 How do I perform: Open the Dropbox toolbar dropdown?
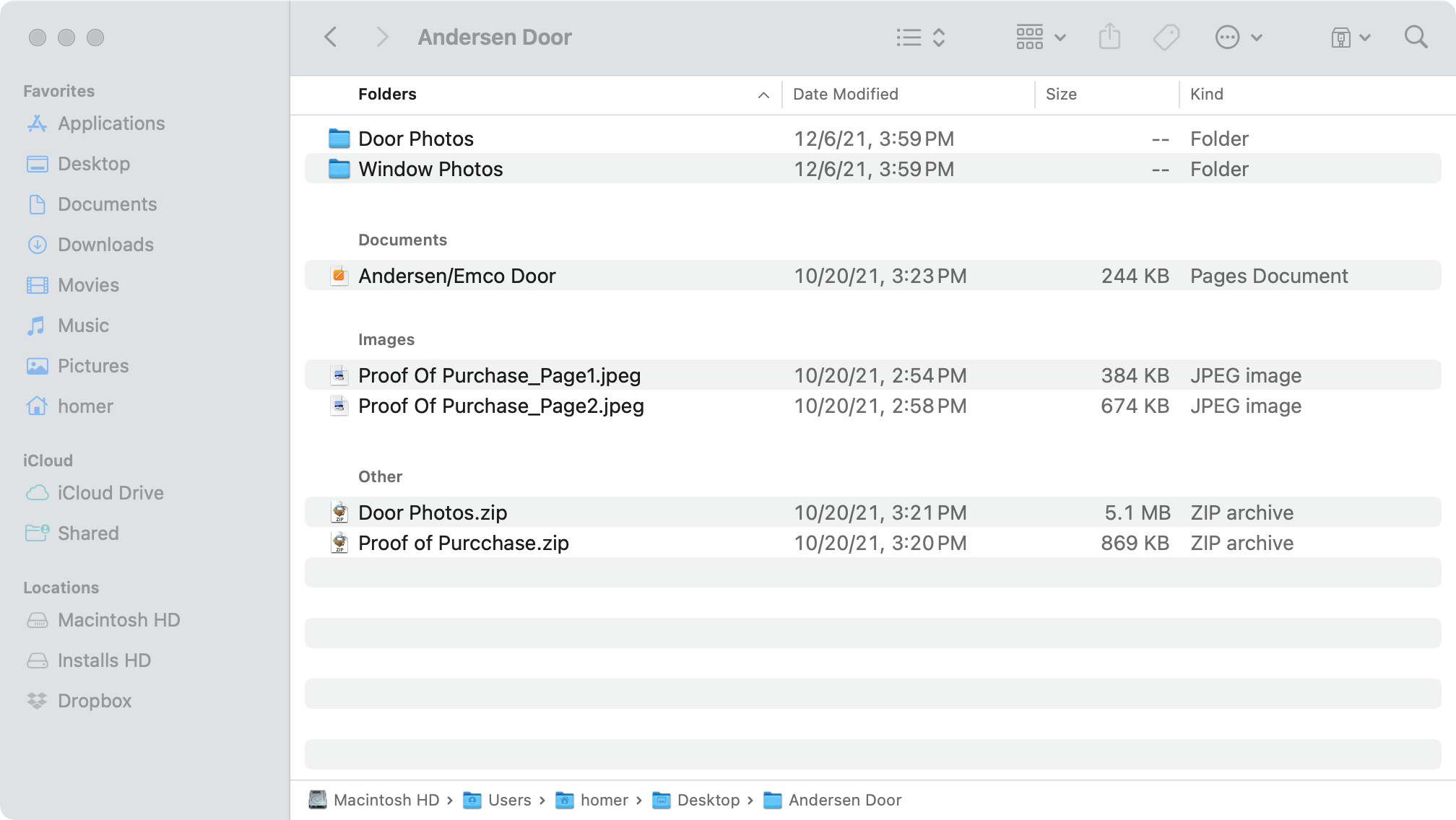pyautogui.click(x=1350, y=37)
